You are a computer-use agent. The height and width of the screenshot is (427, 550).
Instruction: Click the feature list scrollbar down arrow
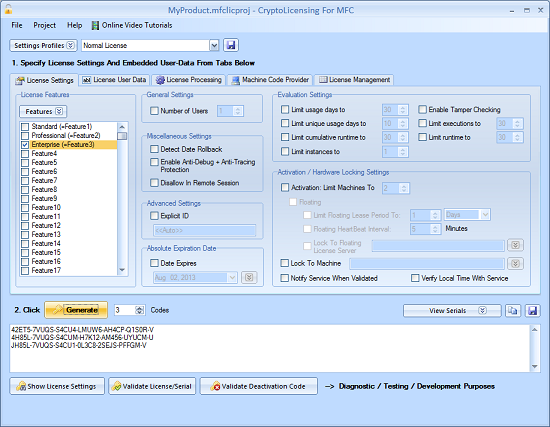(122, 270)
